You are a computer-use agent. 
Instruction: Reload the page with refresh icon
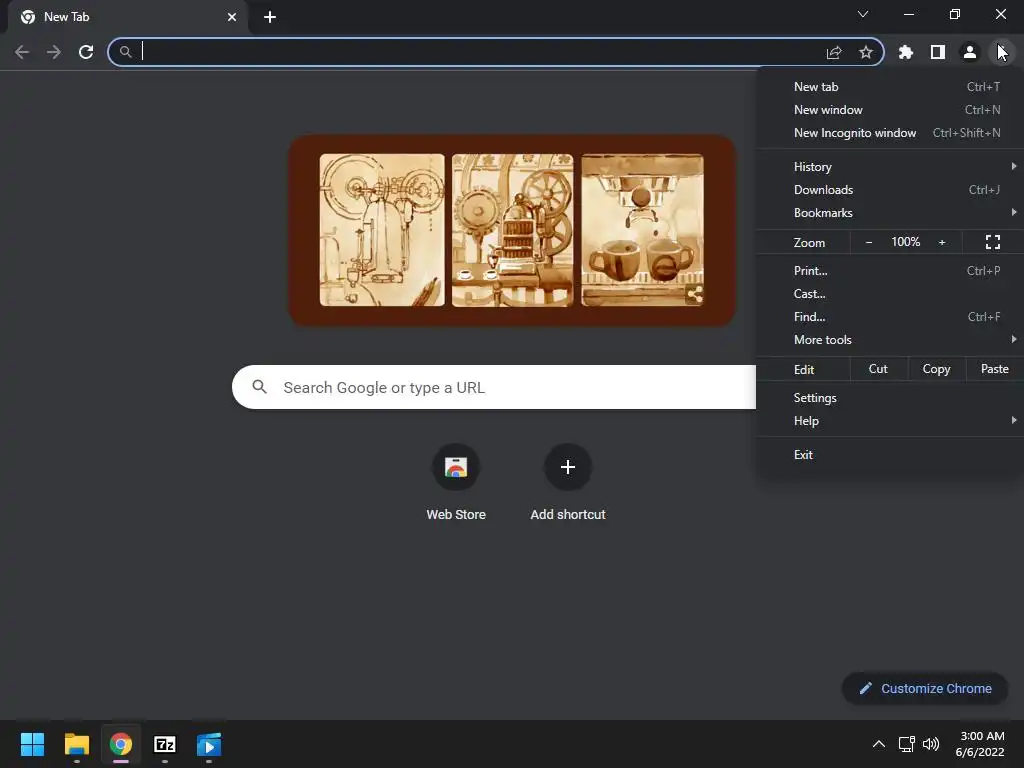click(x=86, y=52)
